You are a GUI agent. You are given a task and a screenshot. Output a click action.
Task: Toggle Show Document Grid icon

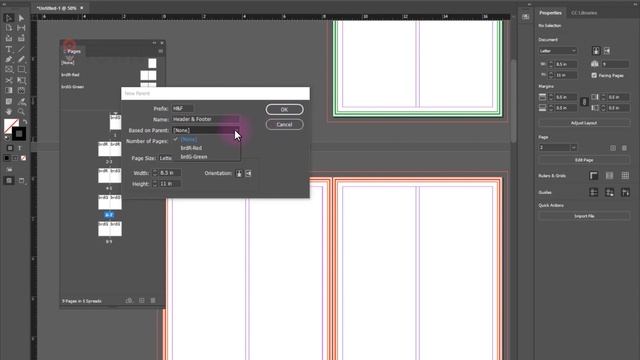coord(625,176)
